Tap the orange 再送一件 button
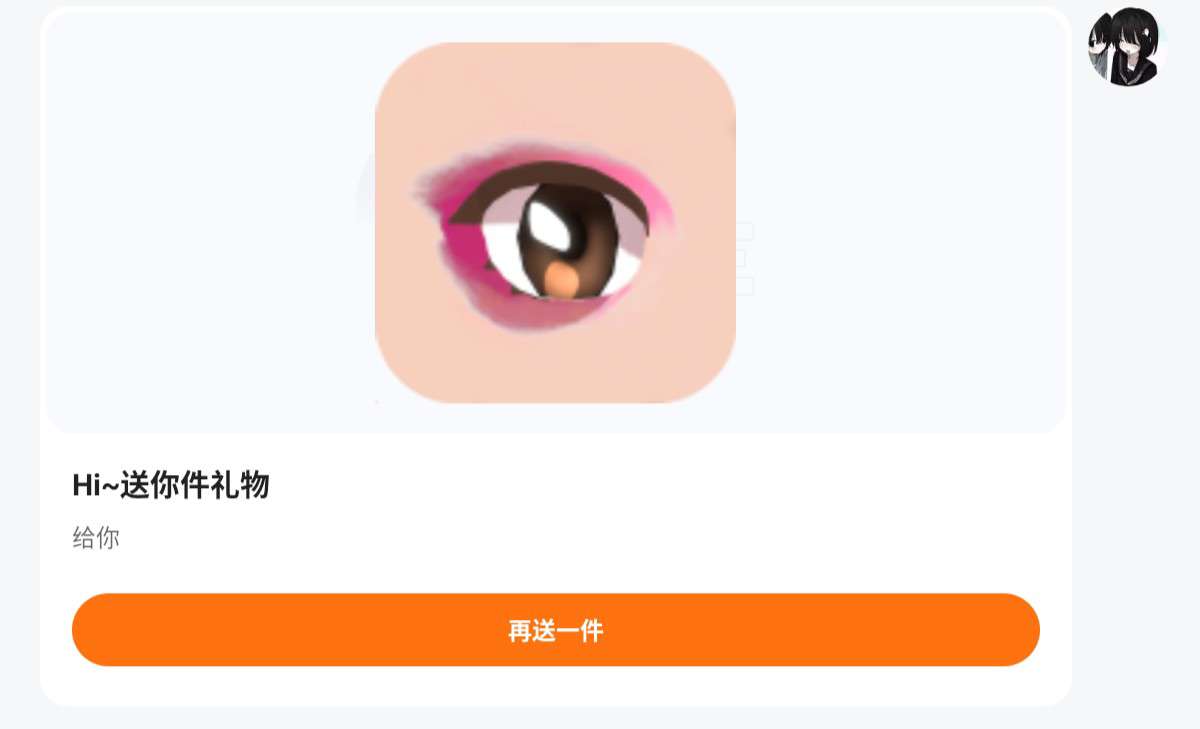Image resolution: width=1200 pixels, height=729 pixels. [x=556, y=630]
